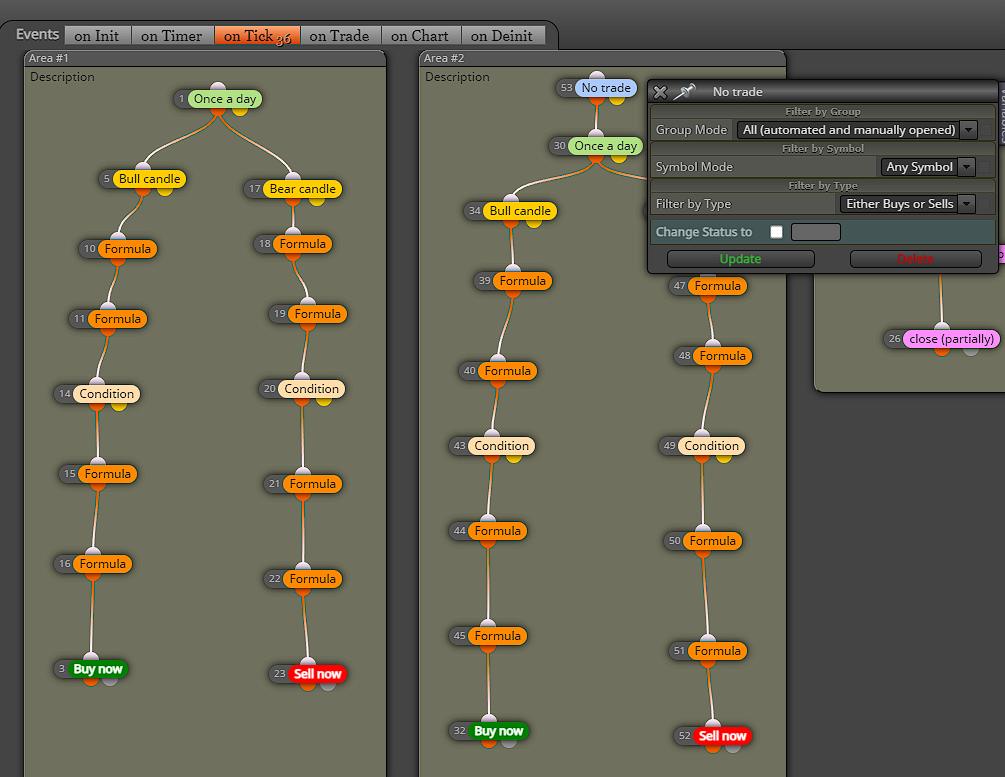Click the Filter by Group heading
The height and width of the screenshot is (777, 1005).
click(x=823, y=112)
